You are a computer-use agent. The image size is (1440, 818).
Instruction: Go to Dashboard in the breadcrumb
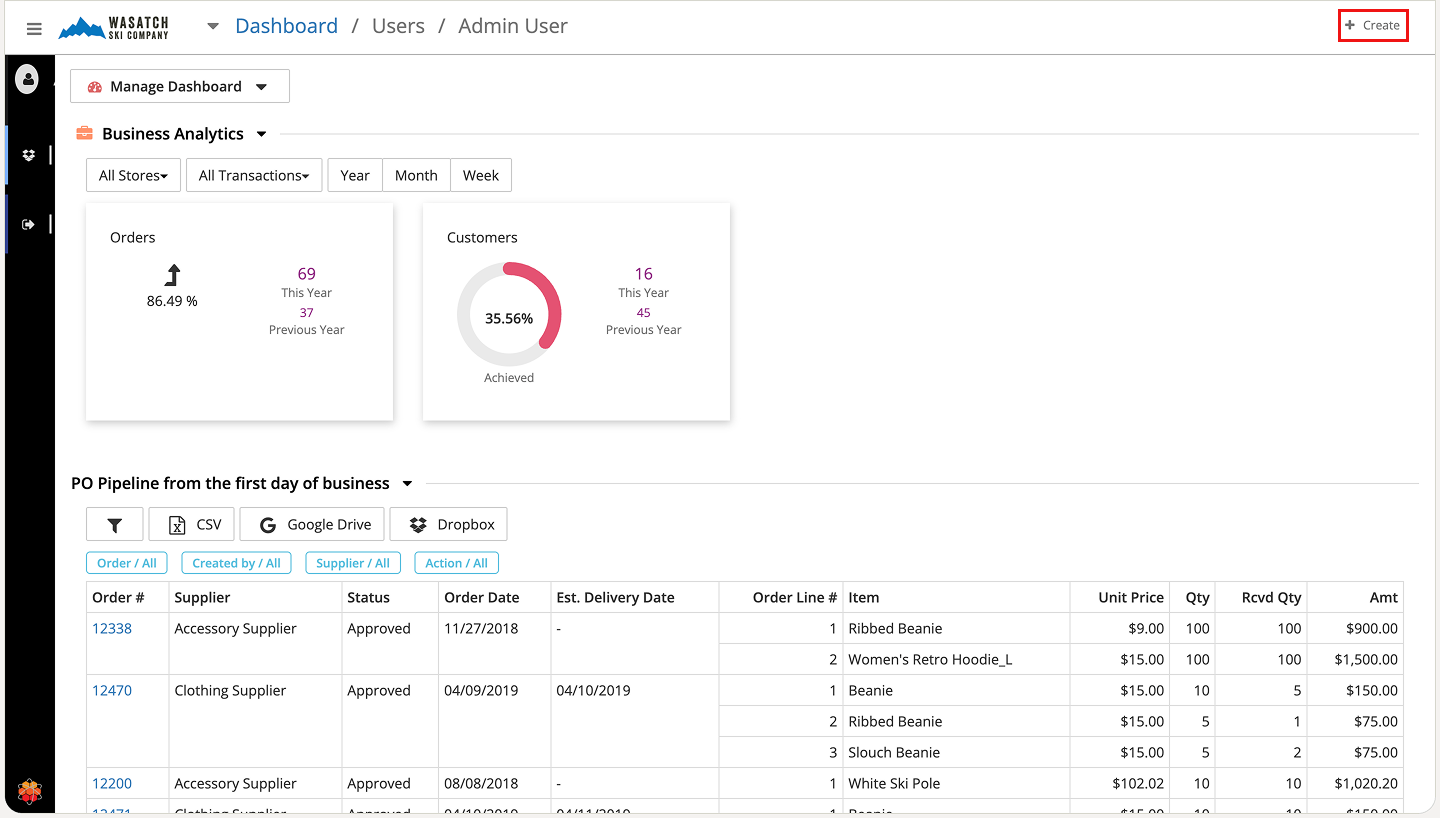286,26
